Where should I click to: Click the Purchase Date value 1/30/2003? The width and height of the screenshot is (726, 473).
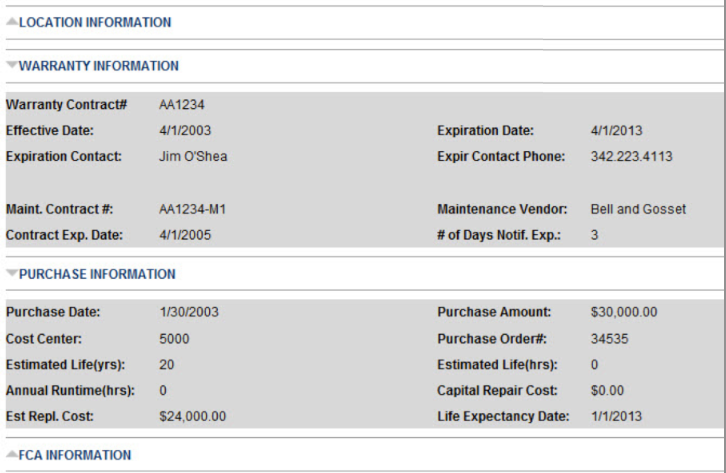188,312
